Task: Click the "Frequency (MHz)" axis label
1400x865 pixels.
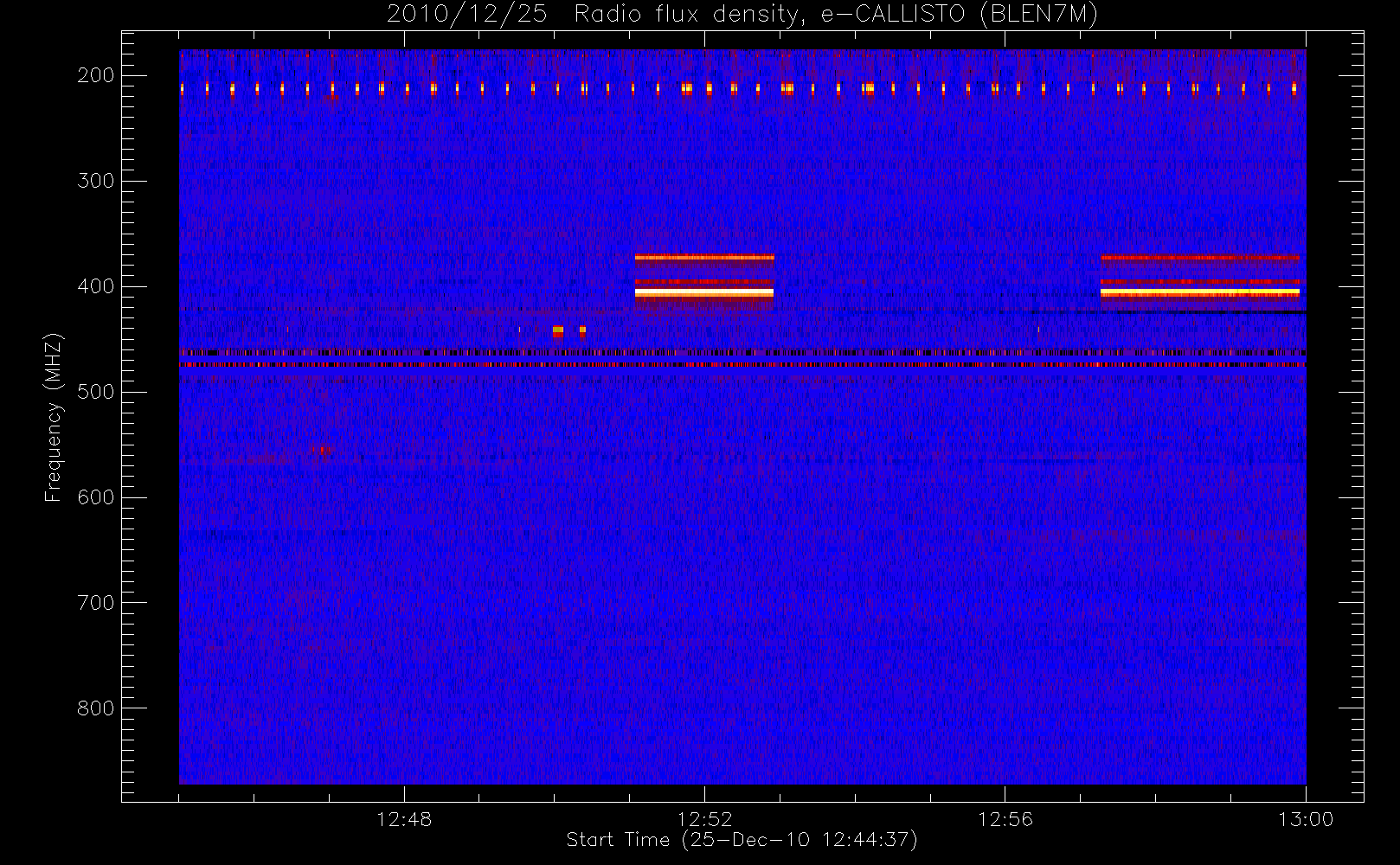Action: [54, 417]
